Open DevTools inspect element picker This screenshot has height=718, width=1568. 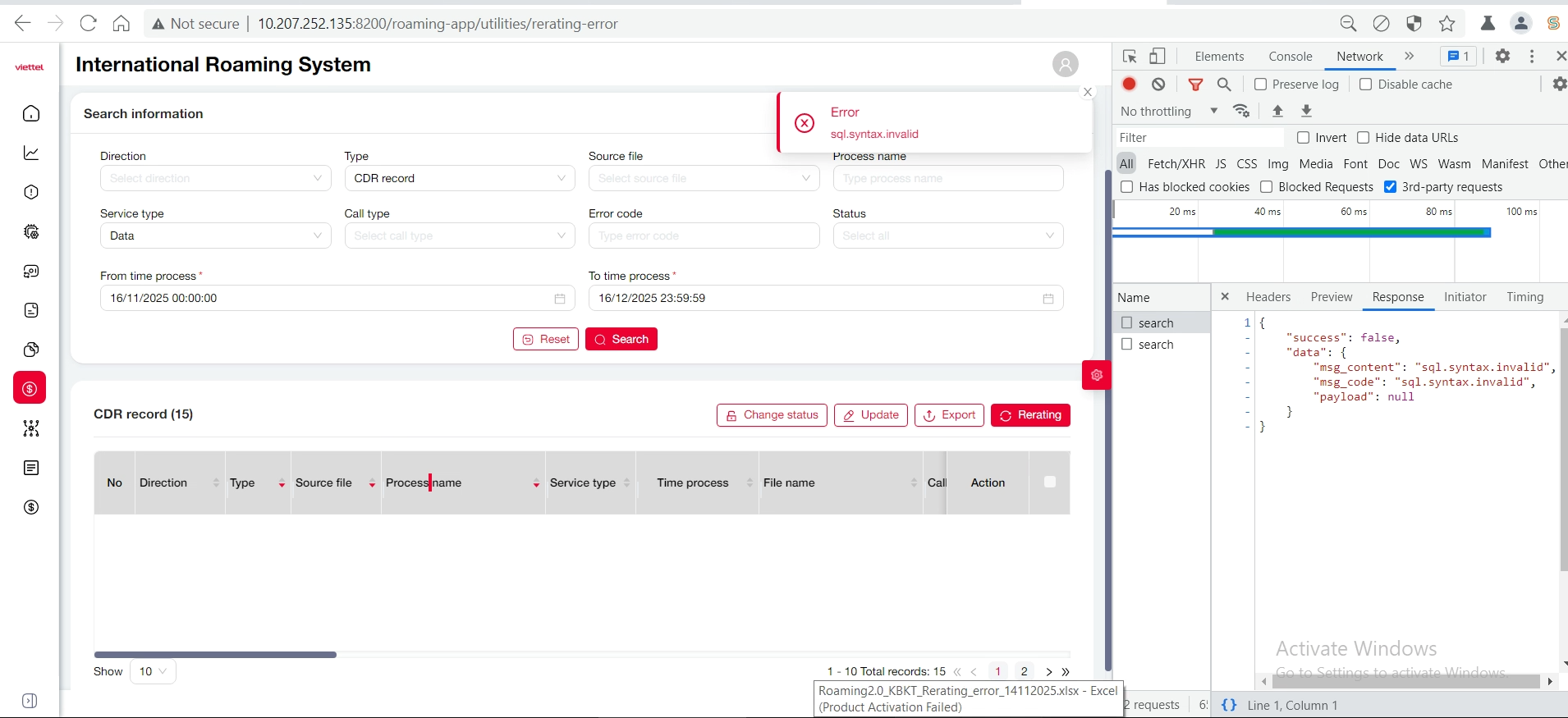tap(1130, 57)
